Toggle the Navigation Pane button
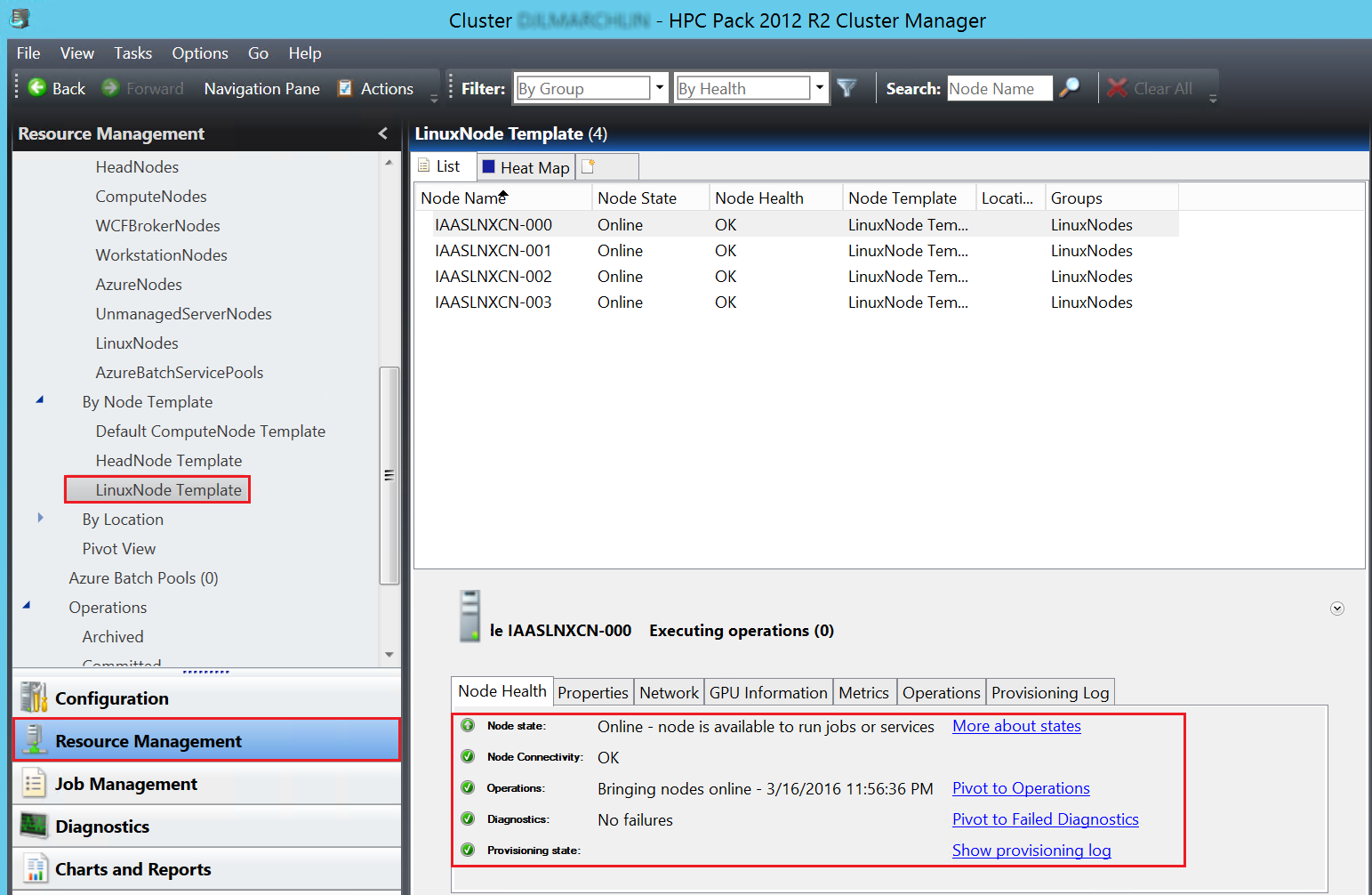 [x=261, y=88]
